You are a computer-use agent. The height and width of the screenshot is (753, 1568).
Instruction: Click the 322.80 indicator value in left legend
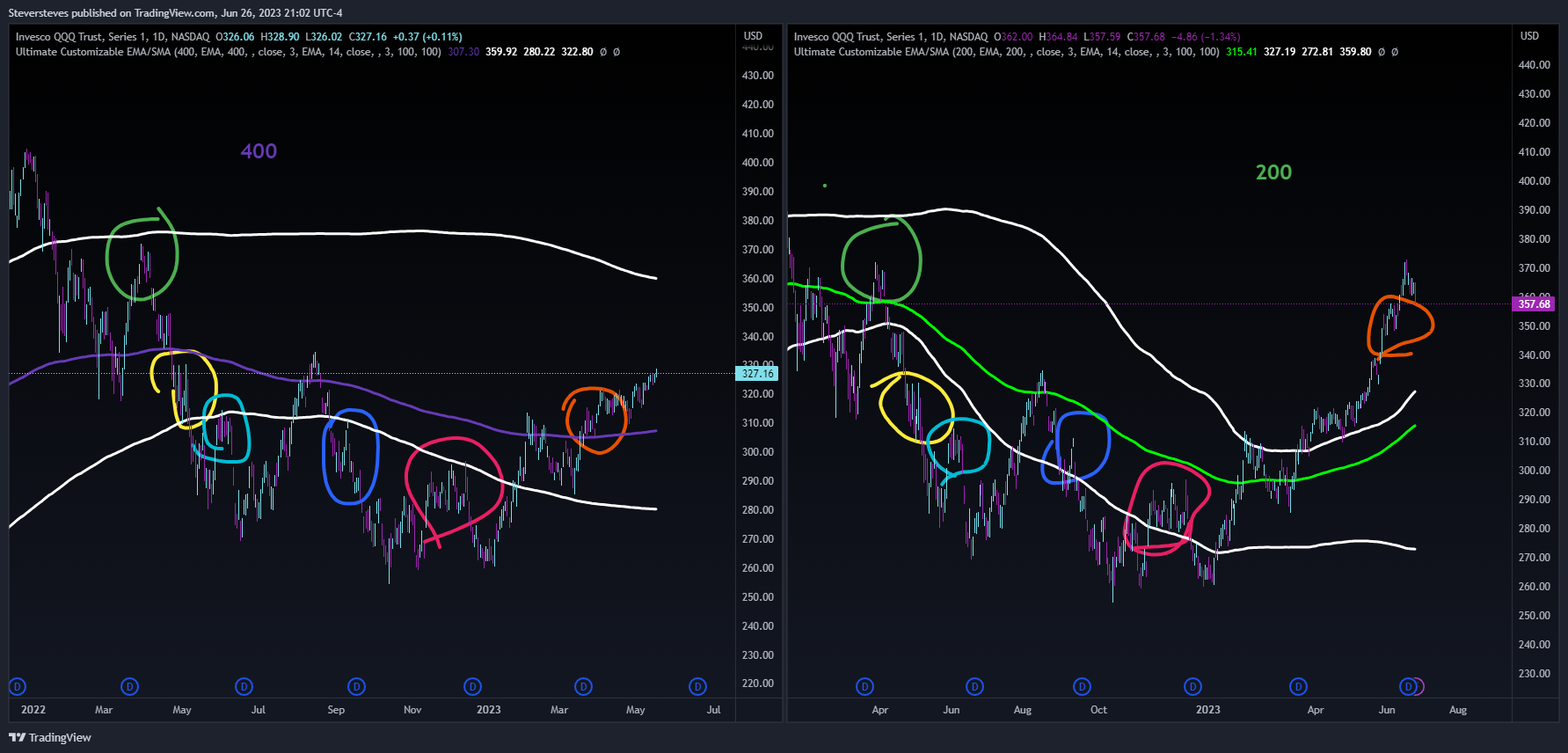click(577, 52)
